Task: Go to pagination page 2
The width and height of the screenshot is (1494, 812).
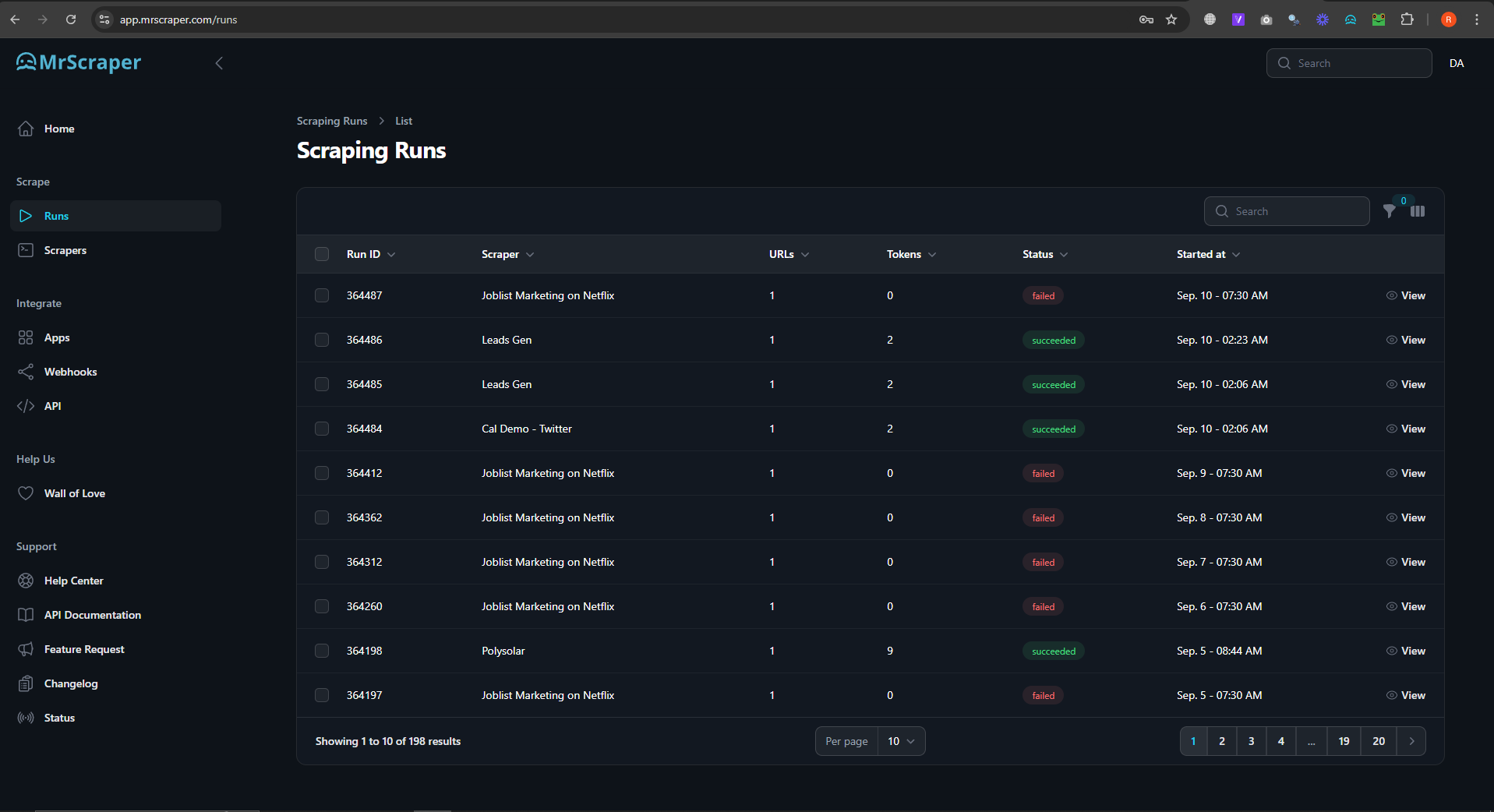Action: coord(1222,741)
